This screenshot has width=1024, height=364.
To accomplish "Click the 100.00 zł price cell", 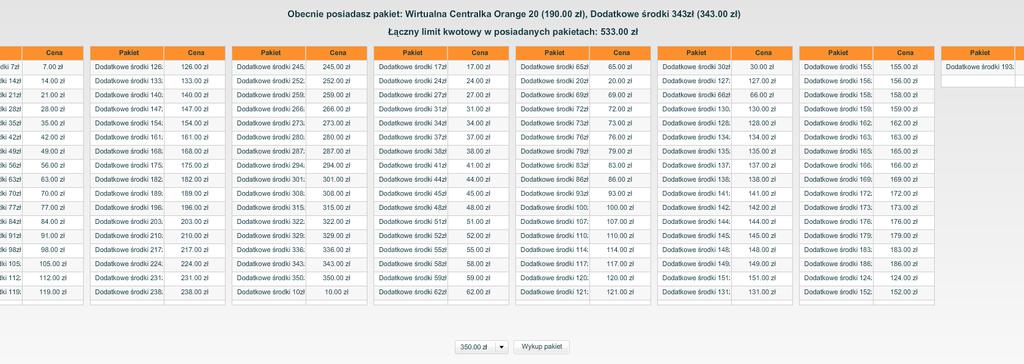I will click(x=620, y=208).
